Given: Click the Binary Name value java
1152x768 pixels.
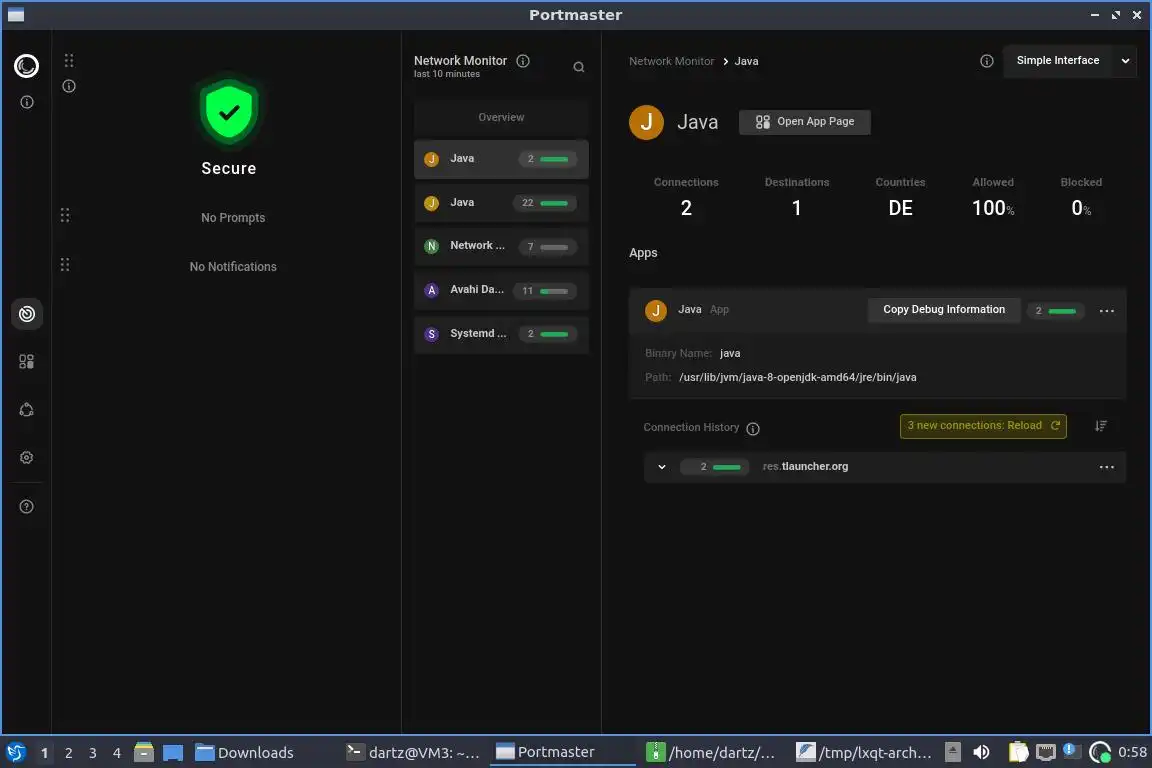Looking at the screenshot, I should click(730, 354).
